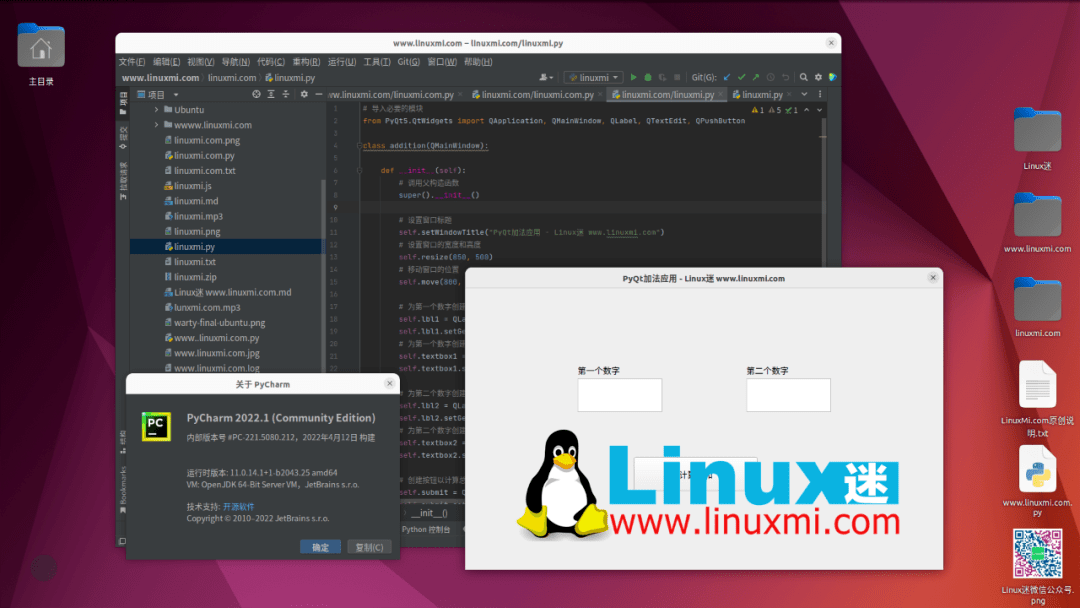This screenshot has width=1080, height=608.
Task: Update project with the blue arrow icon
Action: (726, 77)
